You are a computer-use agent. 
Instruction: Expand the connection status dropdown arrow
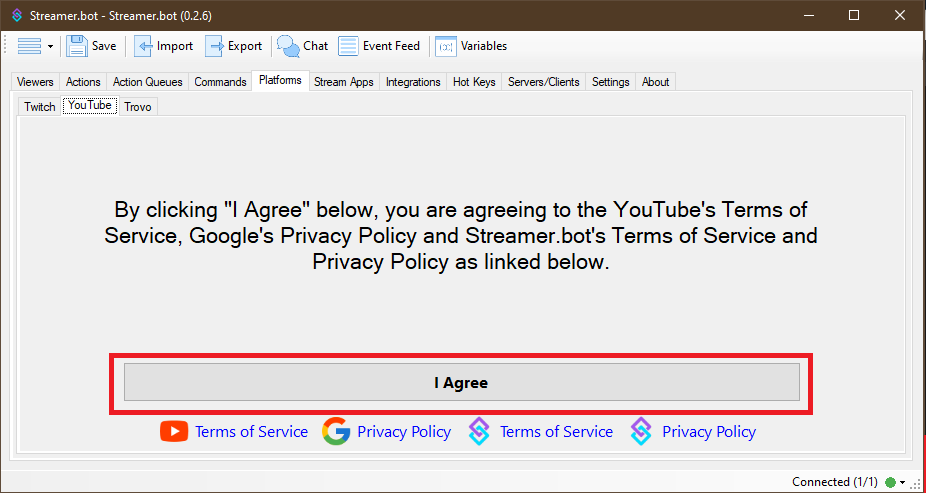(902, 483)
